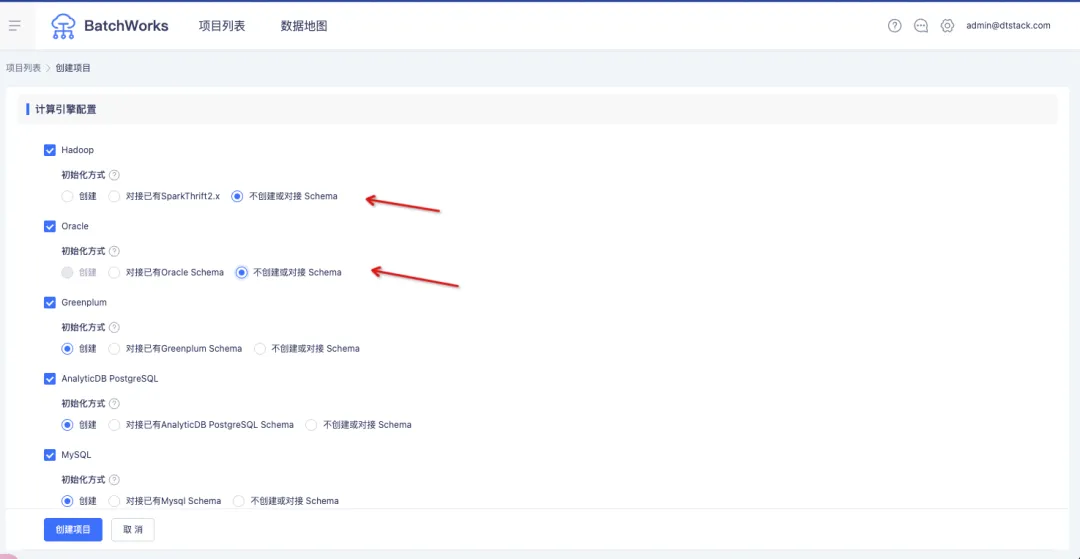Screen dimensions: 1080x559
Task: Open the admin@dtstack.com account menu
Action: point(1008,25)
